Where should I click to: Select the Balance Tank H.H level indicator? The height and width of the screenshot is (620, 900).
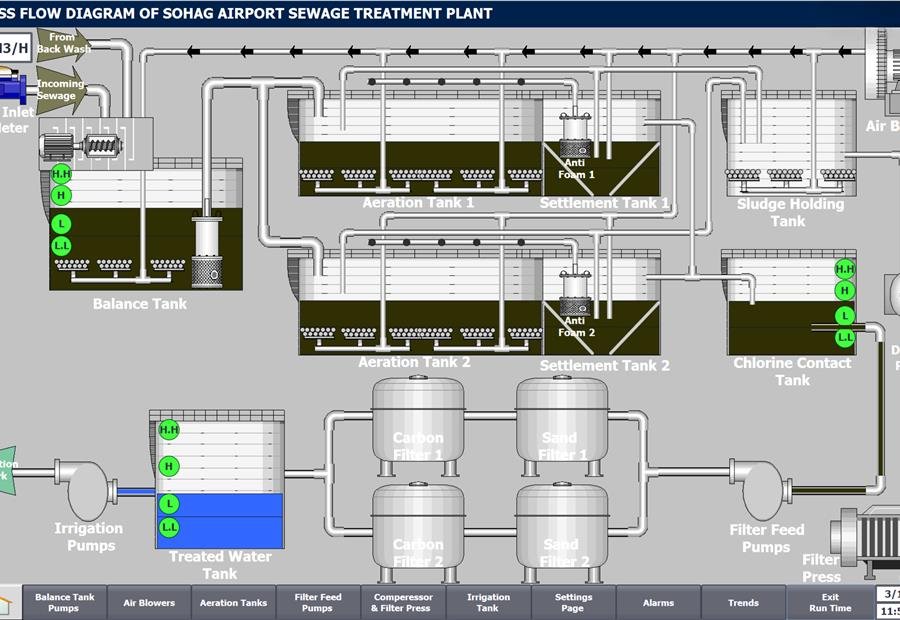point(61,173)
